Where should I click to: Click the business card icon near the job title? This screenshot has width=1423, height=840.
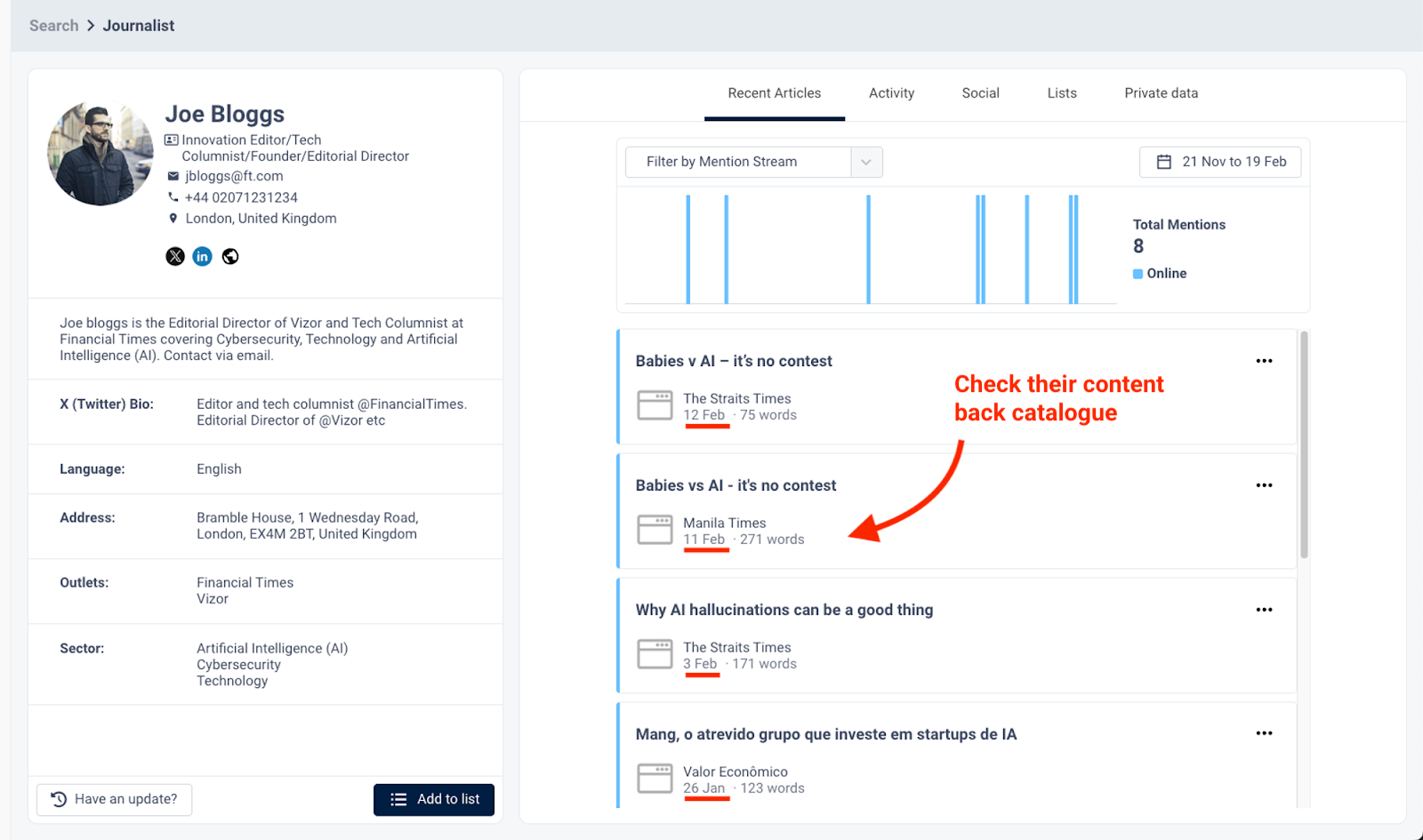[170, 139]
